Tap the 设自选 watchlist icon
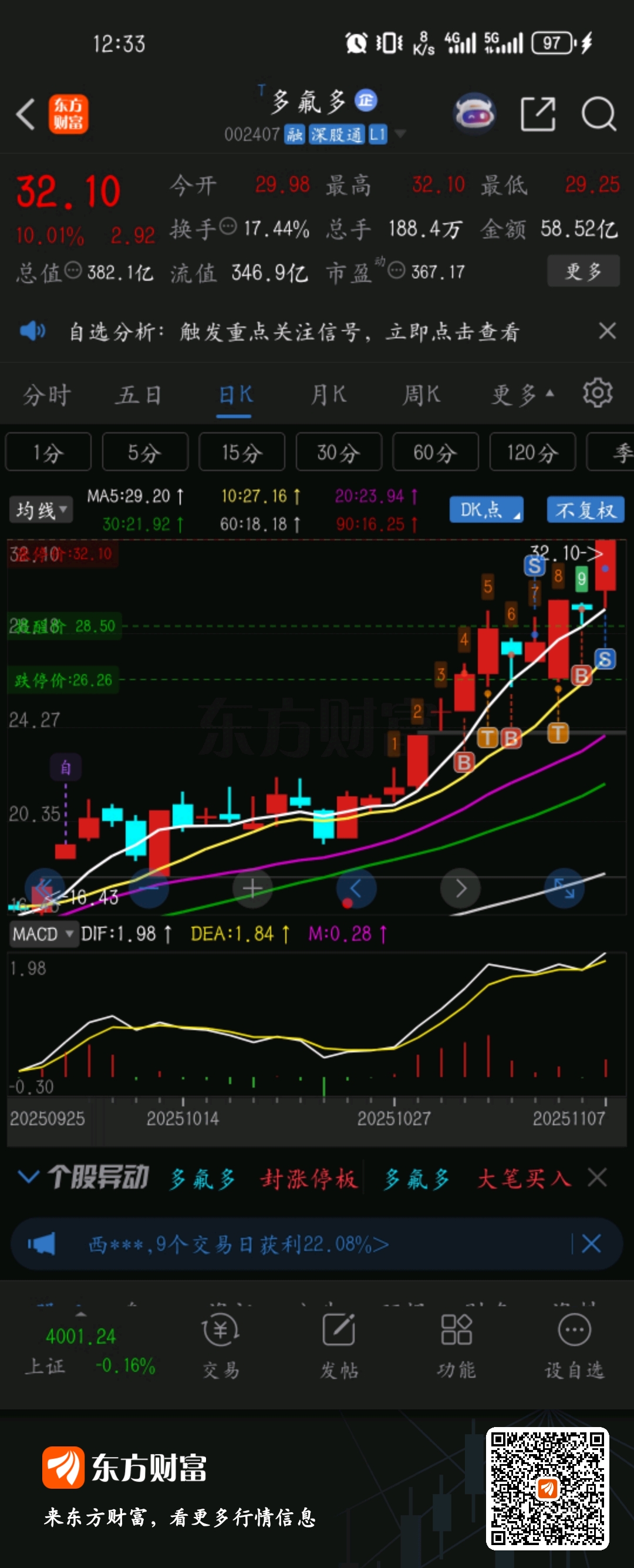The image size is (634, 1568). (574, 1347)
